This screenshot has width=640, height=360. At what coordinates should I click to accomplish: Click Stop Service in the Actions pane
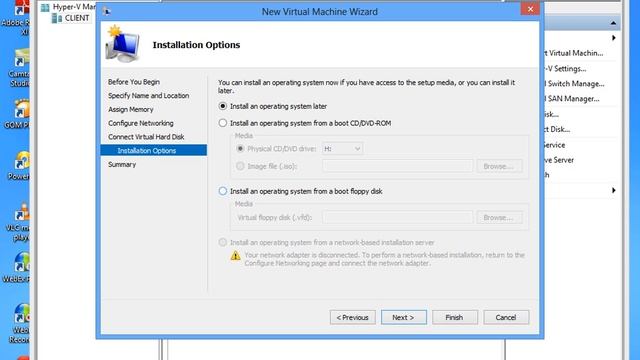pos(555,145)
